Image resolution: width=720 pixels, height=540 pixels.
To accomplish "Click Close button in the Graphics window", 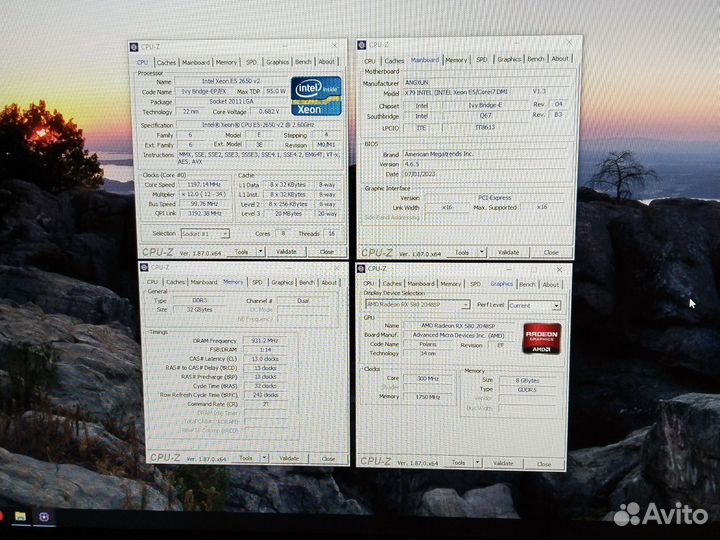I will pyautogui.click(x=544, y=464).
